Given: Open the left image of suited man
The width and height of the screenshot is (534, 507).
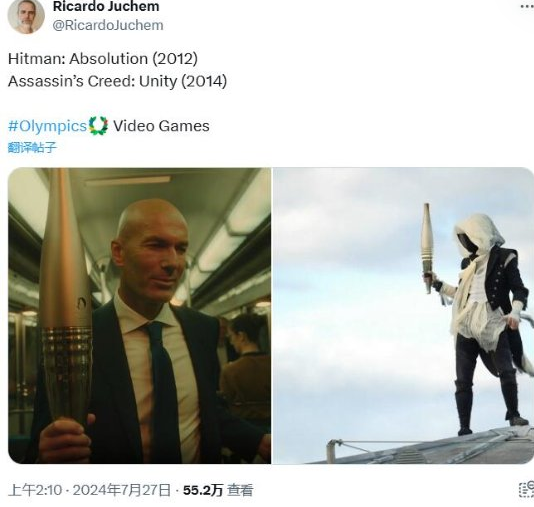Looking at the screenshot, I should [140, 316].
